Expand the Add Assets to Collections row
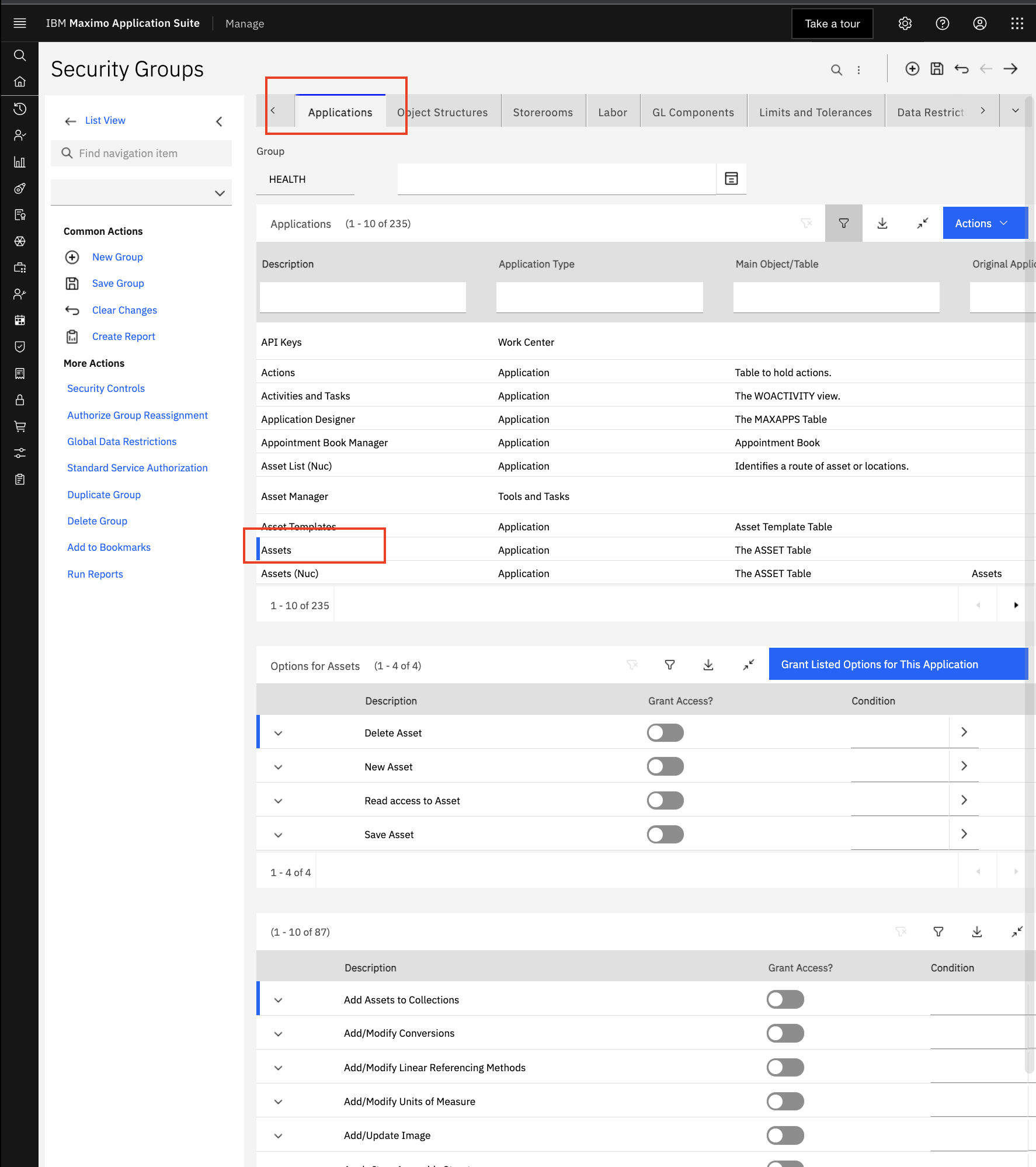 (x=279, y=1000)
